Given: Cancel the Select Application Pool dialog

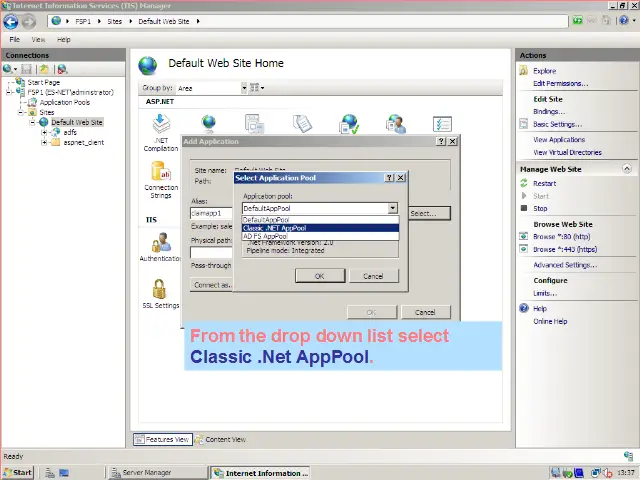Looking at the screenshot, I should (373, 276).
